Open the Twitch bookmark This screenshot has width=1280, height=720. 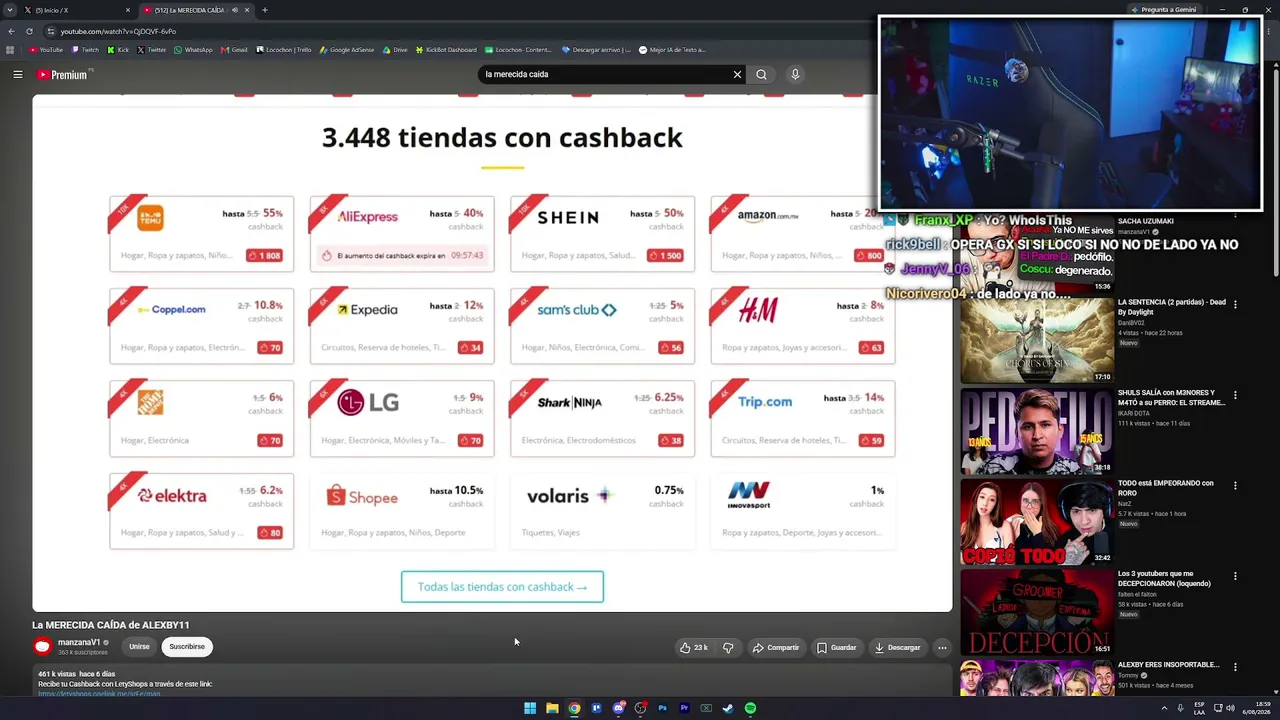pyautogui.click(x=85, y=50)
